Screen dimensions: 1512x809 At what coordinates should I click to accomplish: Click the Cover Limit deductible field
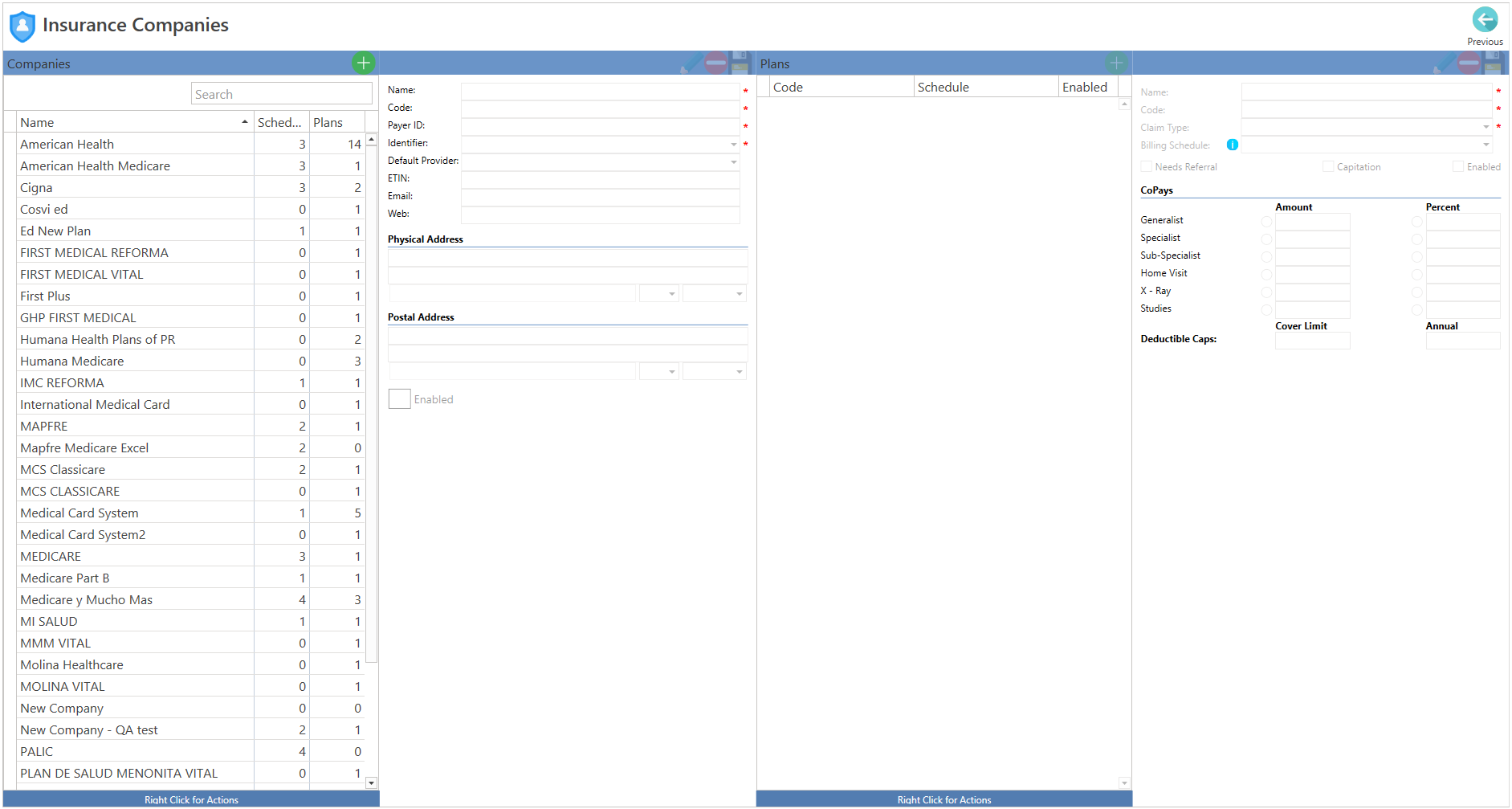tap(1312, 341)
